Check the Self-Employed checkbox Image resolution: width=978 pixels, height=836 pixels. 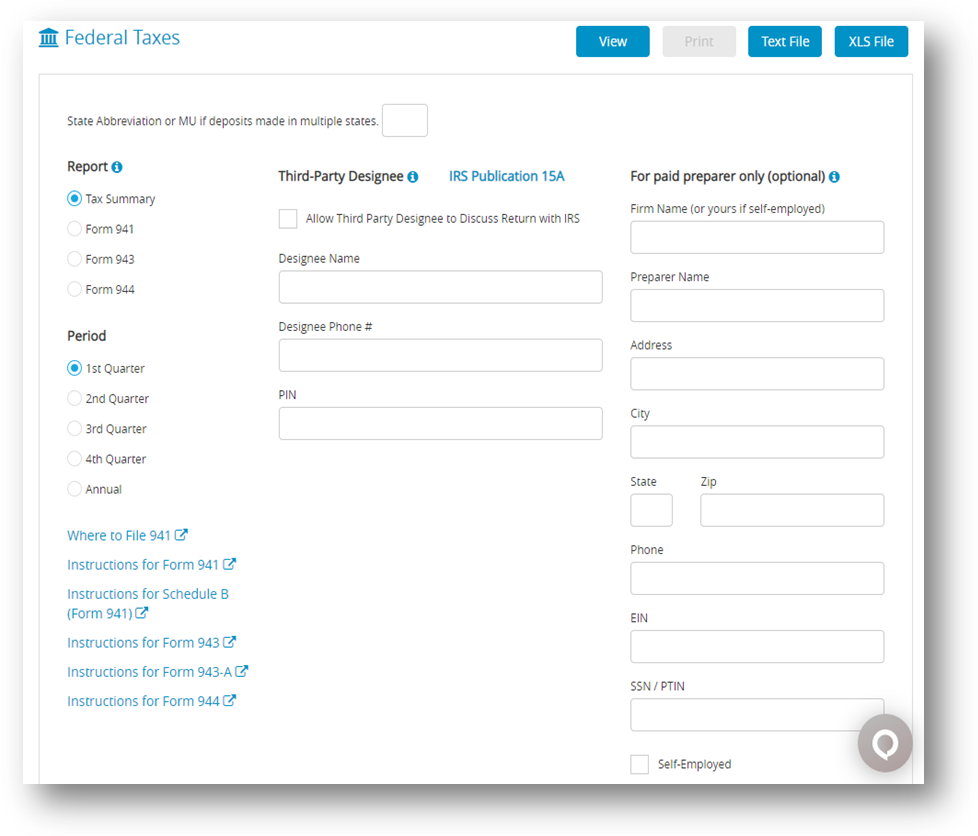(x=639, y=763)
